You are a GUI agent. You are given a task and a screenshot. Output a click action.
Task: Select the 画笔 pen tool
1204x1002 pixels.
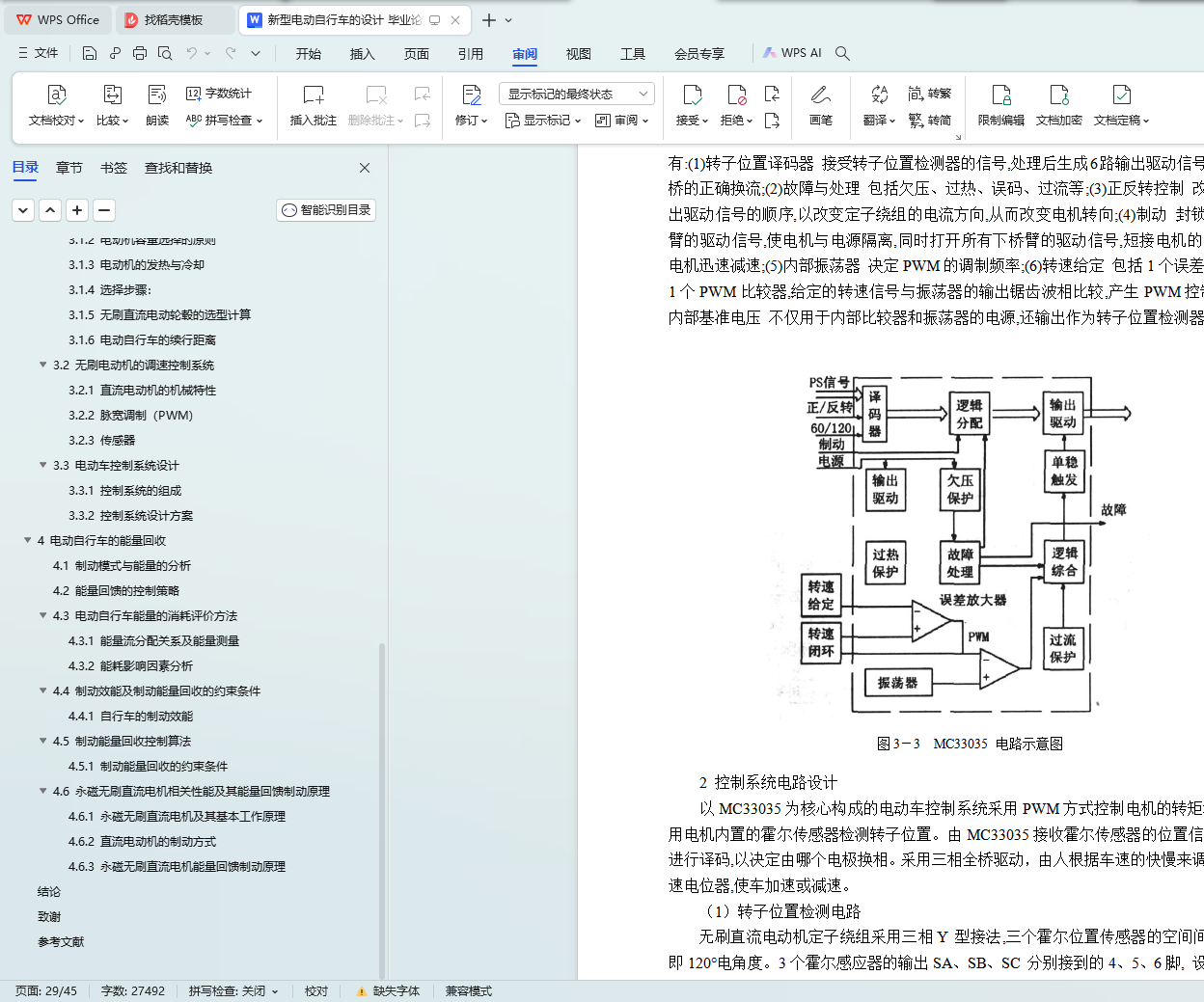point(821,104)
